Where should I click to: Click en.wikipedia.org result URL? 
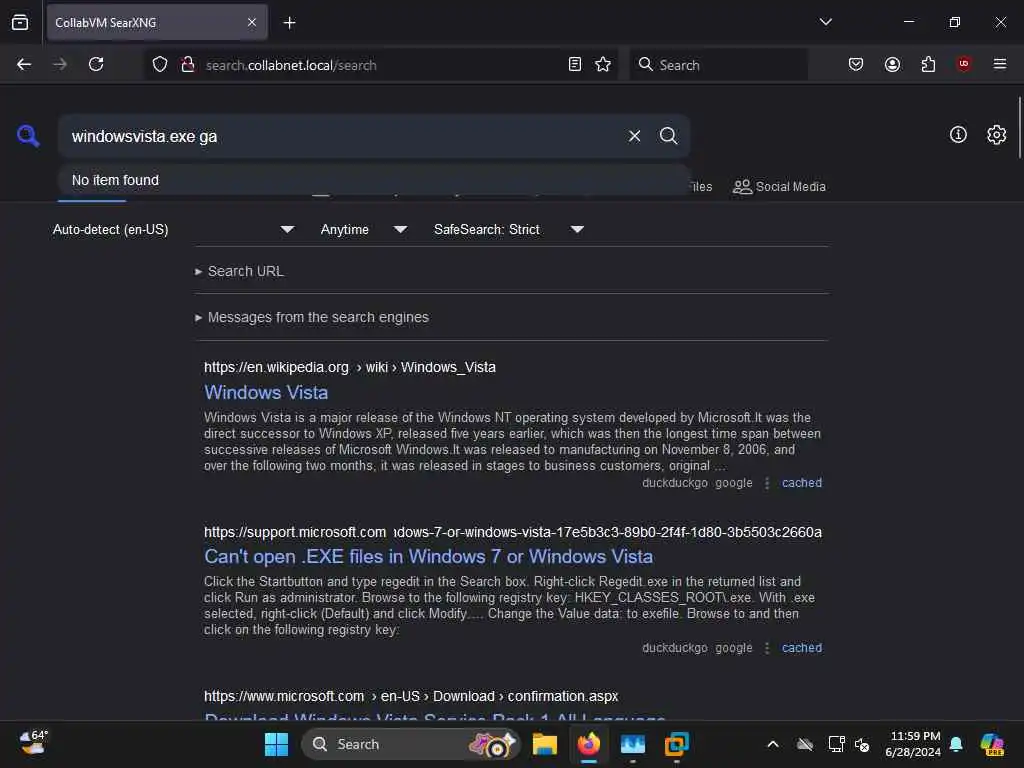pos(349,367)
